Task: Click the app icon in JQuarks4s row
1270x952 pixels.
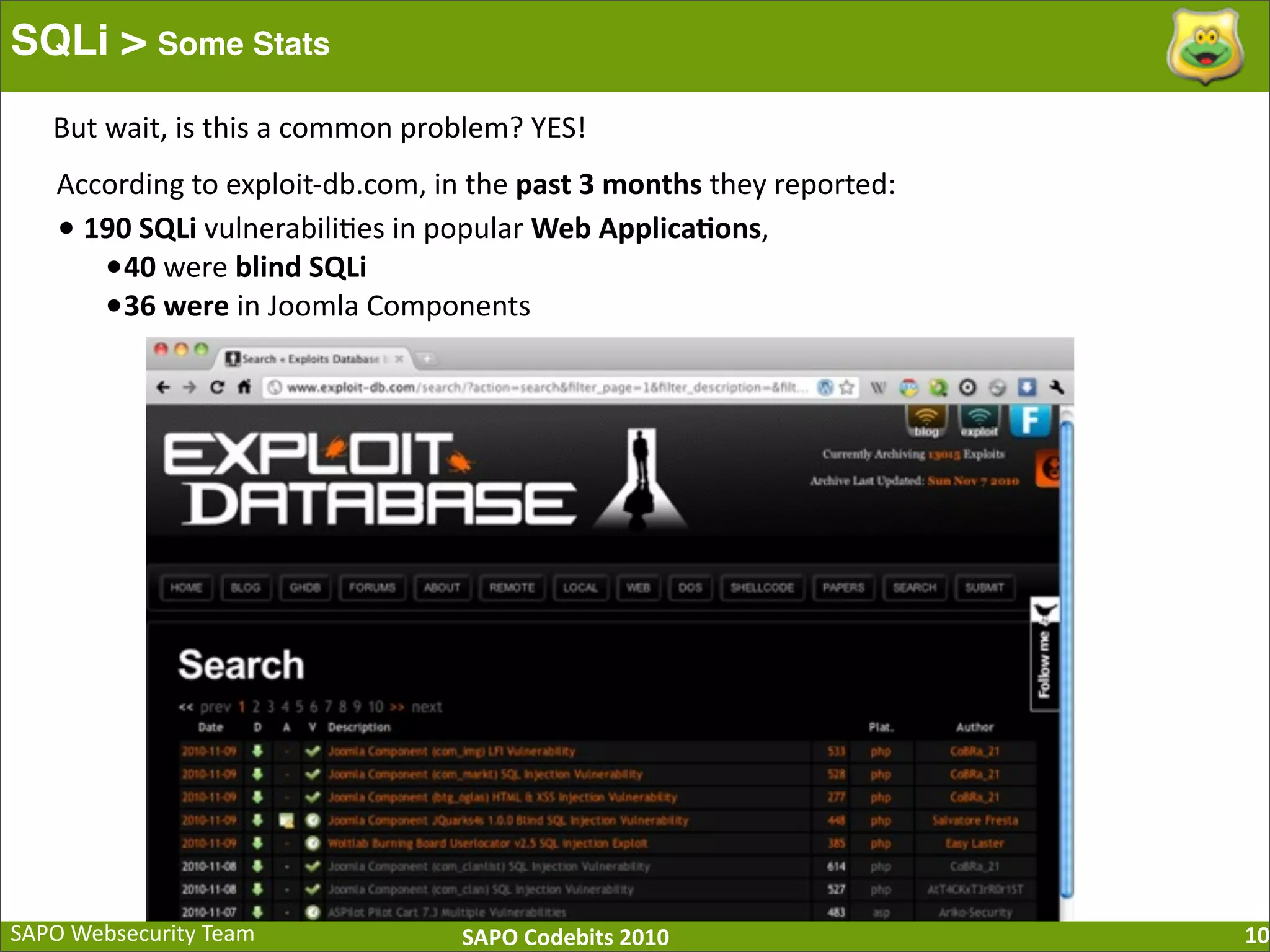Action: point(286,821)
